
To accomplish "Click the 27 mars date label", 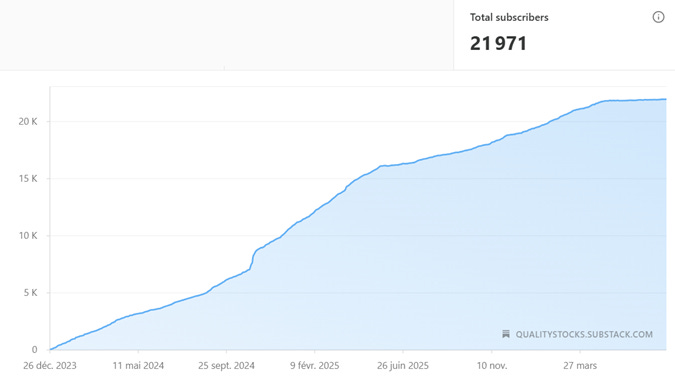I will (580, 366).
